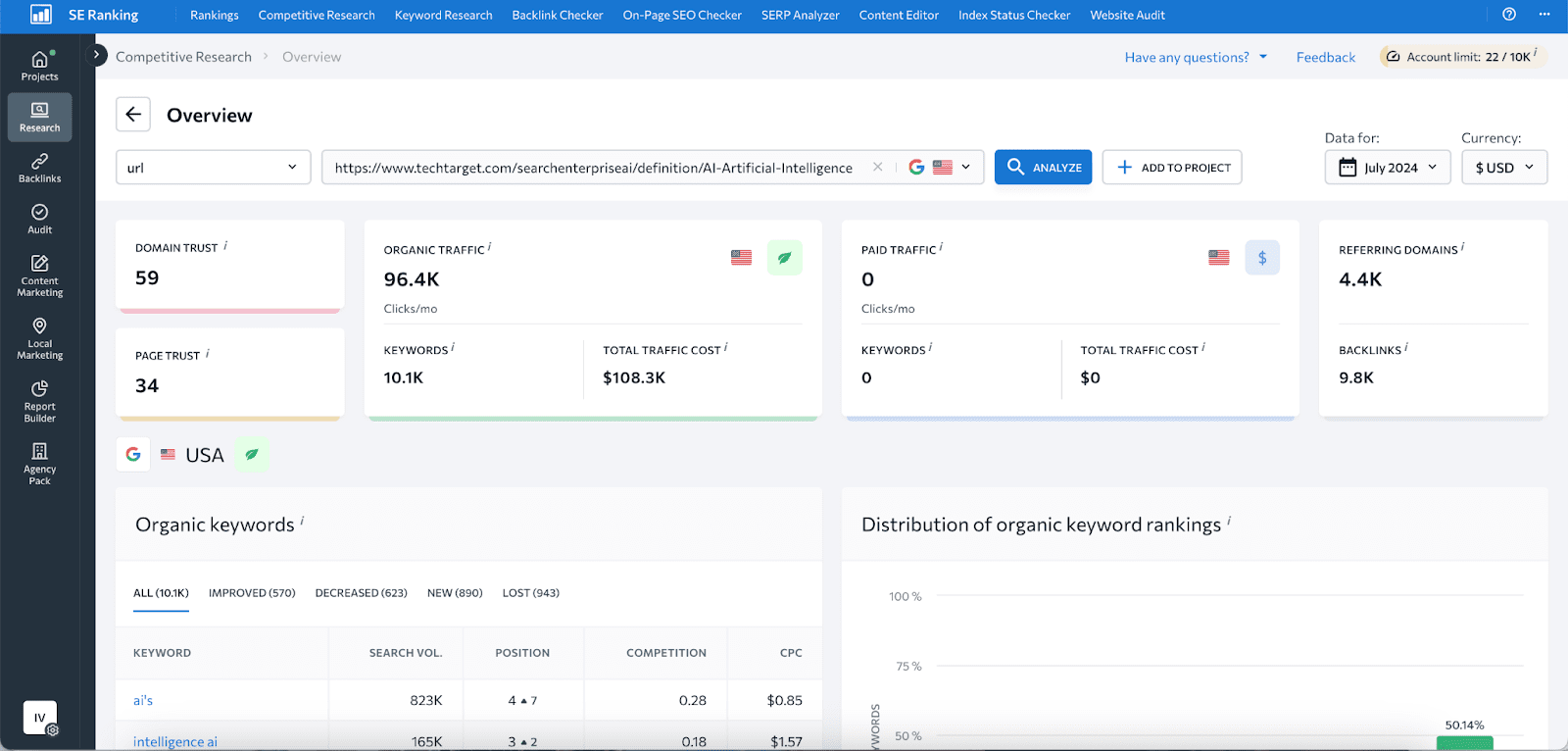Open the Website Audit menu
The width and height of the screenshot is (1568, 751).
(x=1128, y=15)
